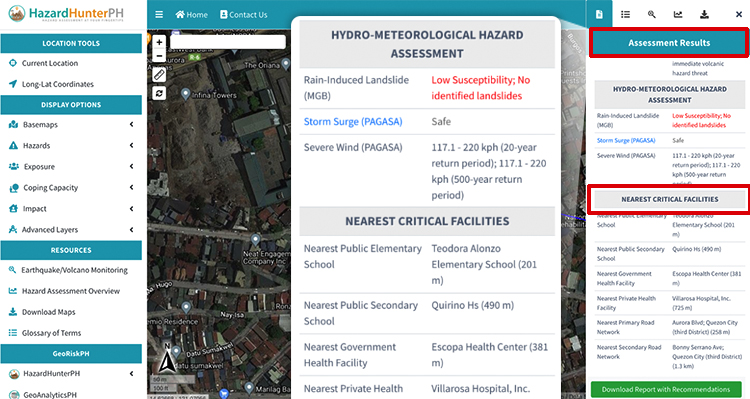The image size is (750, 399).
Task: Zoom in on the map
Action: click(159, 42)
